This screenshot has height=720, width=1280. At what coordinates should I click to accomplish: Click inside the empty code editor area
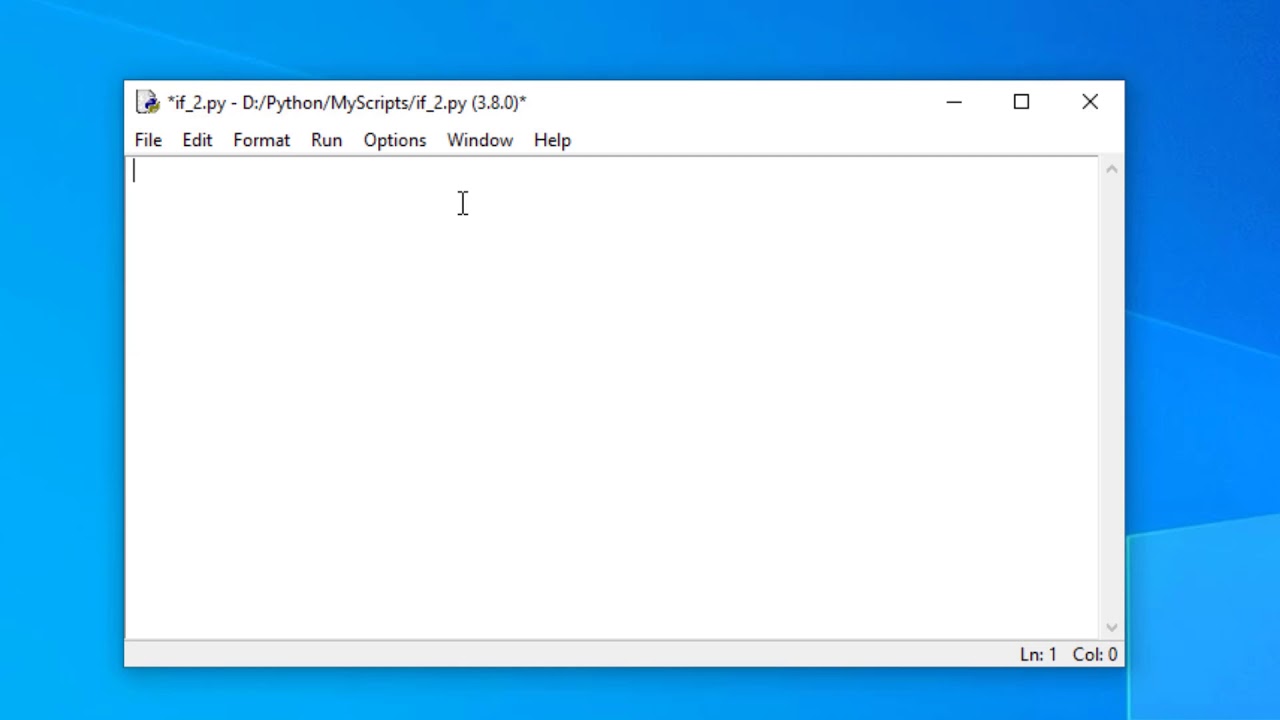[x=612, y=398]
